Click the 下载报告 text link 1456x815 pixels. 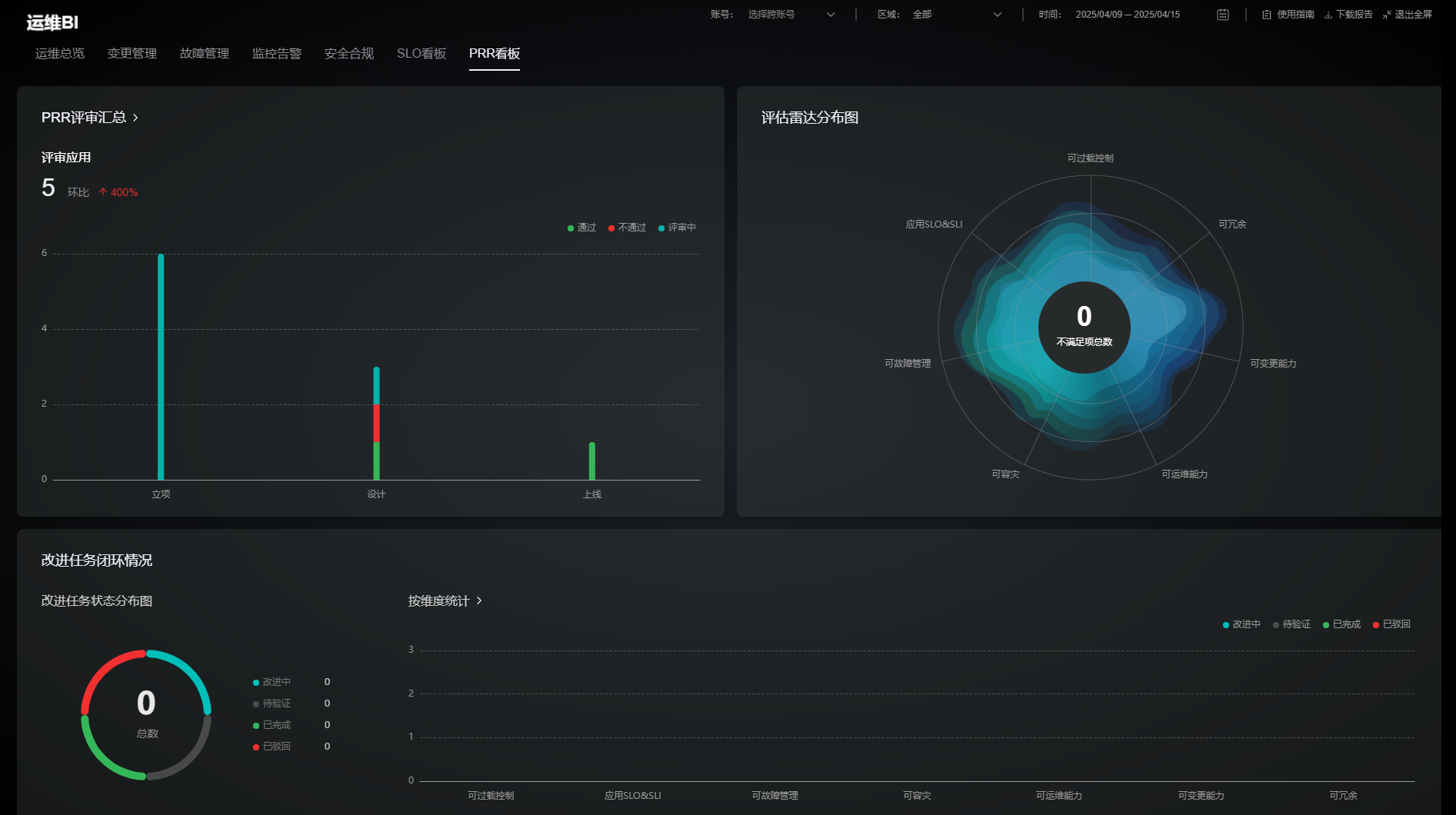pyautogui.click(x=1354, y=15)
